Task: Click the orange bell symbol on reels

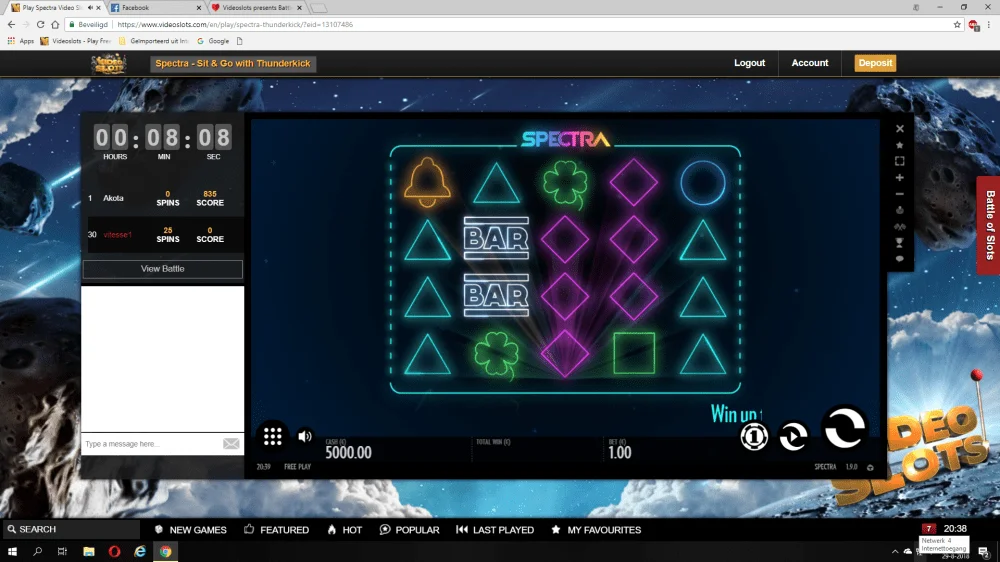Action: click(x=427, y=182)
